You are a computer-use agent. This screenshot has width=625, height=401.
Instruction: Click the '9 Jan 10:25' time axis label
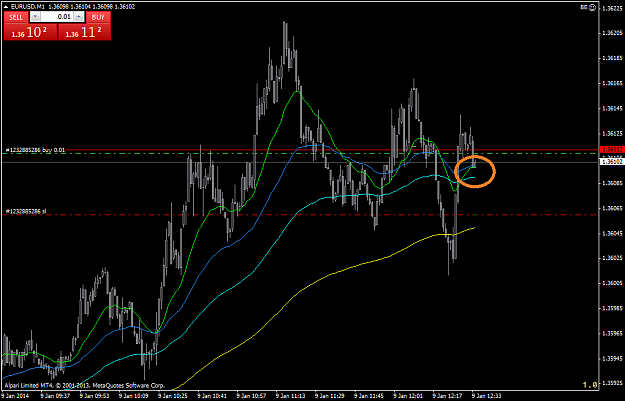coord(173,396)
